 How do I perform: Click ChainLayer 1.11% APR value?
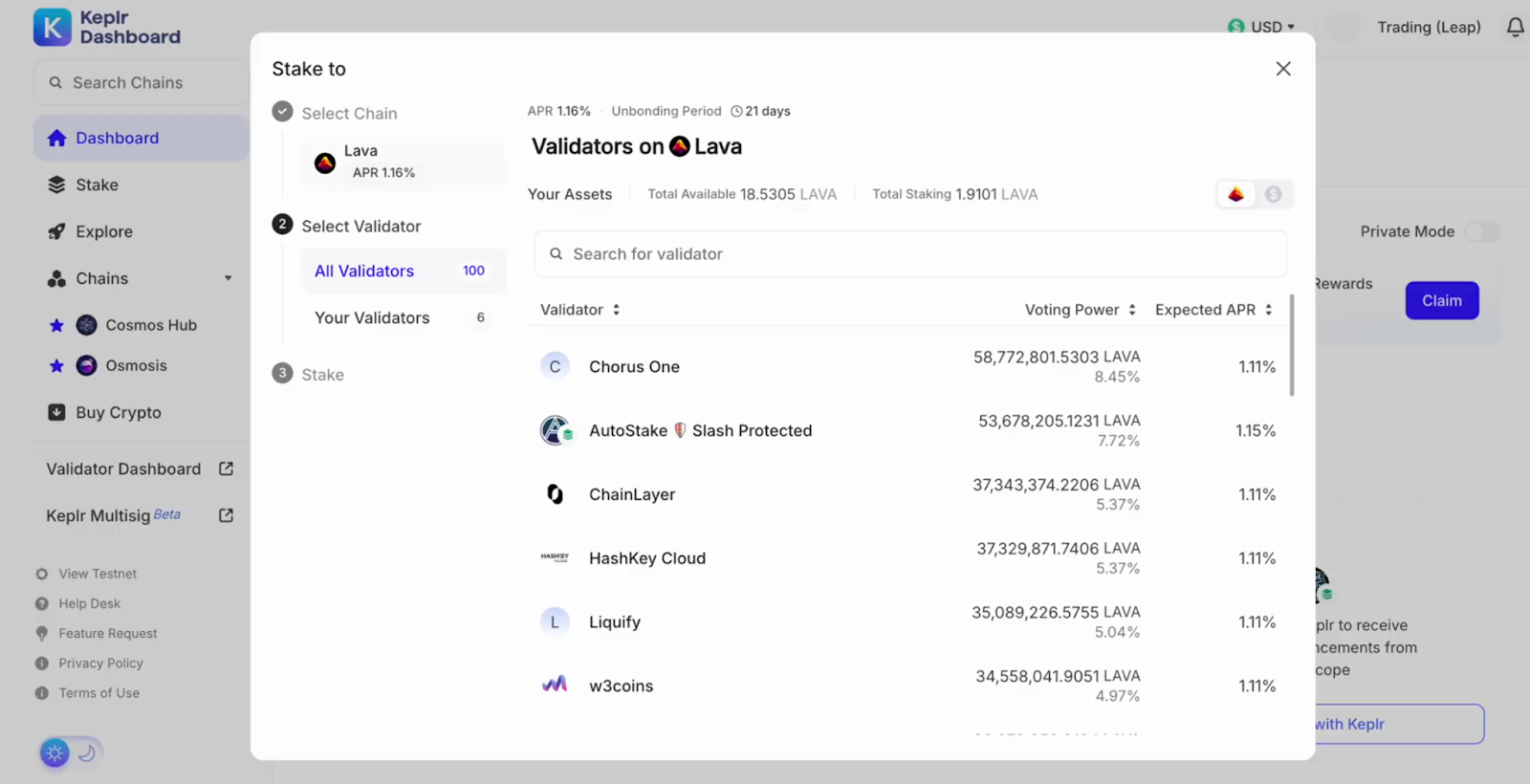click(1257, 494)
